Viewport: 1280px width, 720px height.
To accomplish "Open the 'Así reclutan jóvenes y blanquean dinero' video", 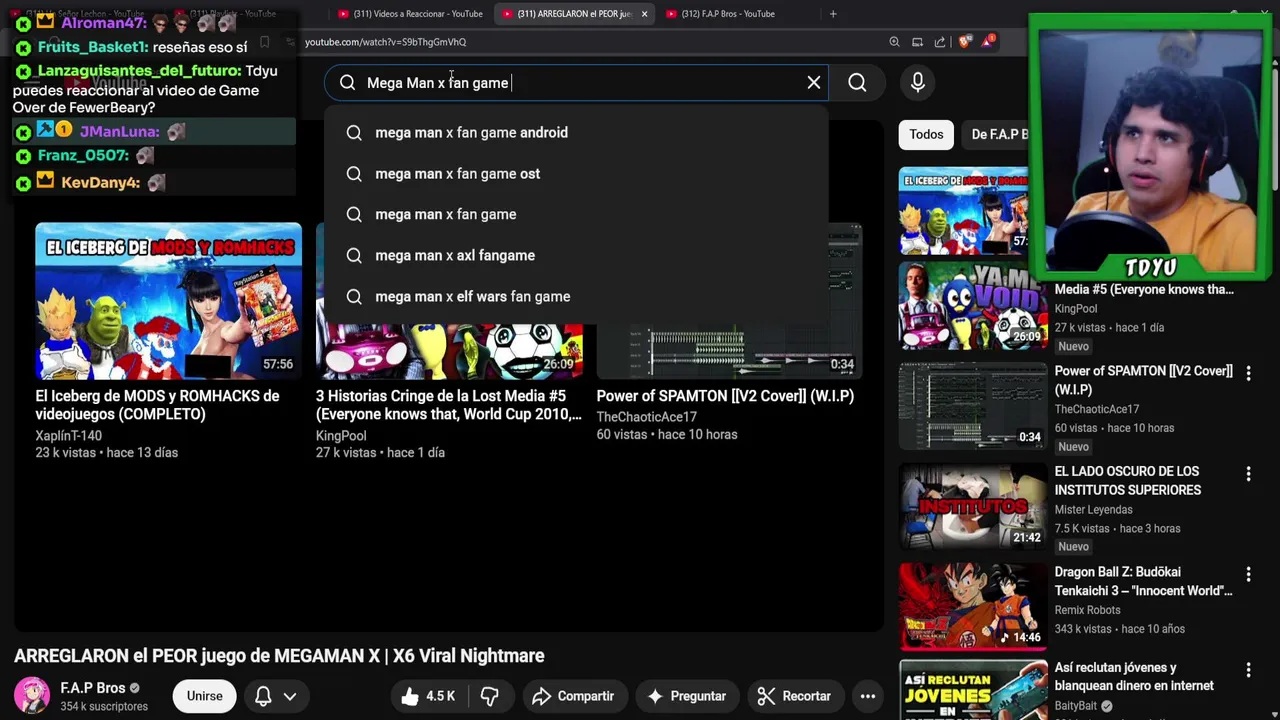I will (x=1134, y=677).
